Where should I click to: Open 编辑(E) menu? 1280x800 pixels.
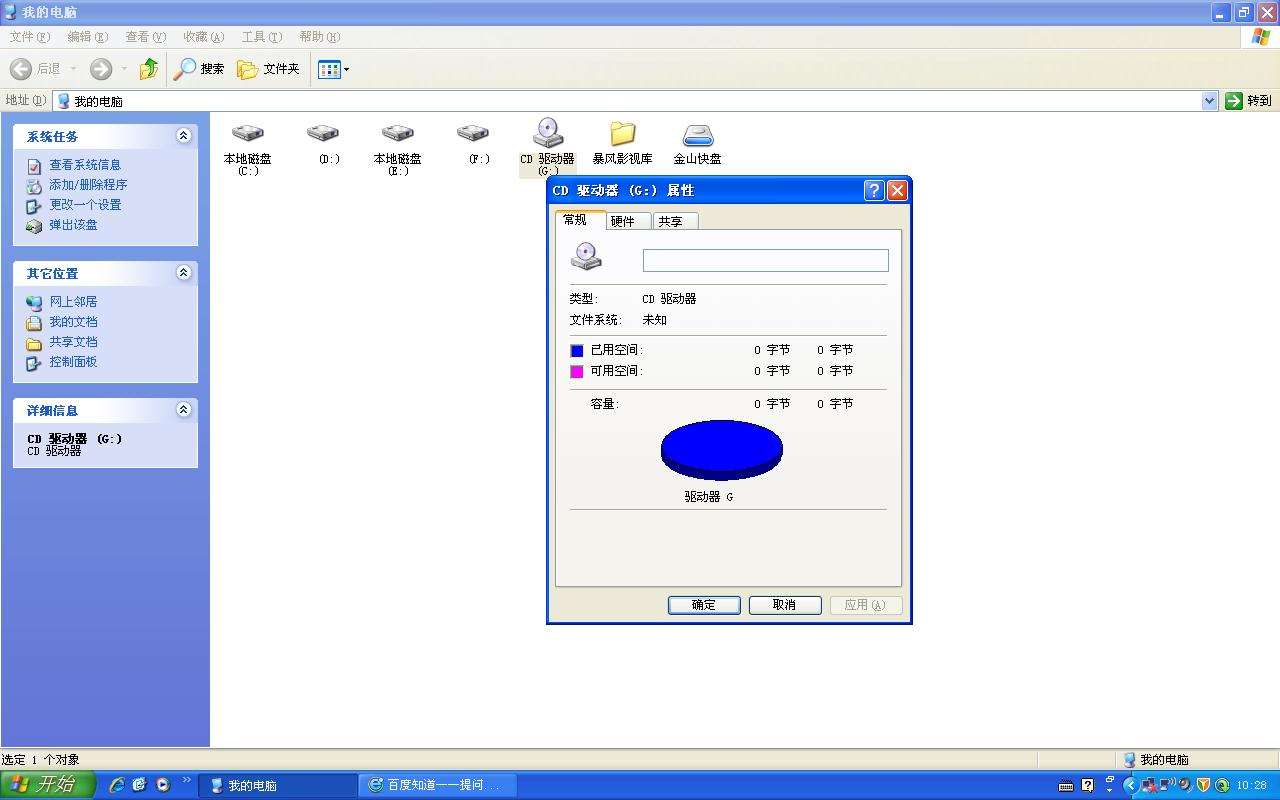[87, 37]
